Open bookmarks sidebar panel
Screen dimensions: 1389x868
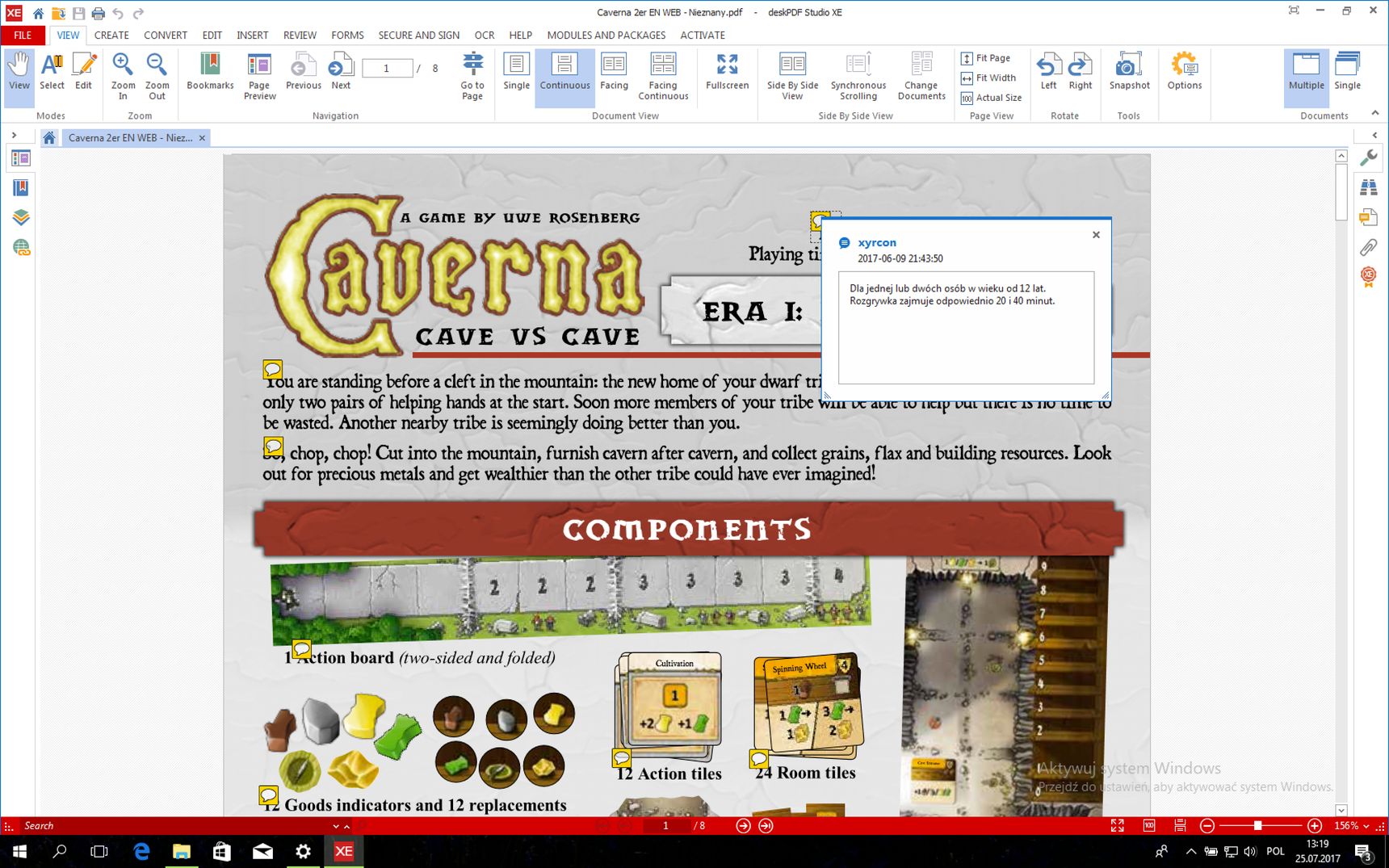[x=21, y=188]
